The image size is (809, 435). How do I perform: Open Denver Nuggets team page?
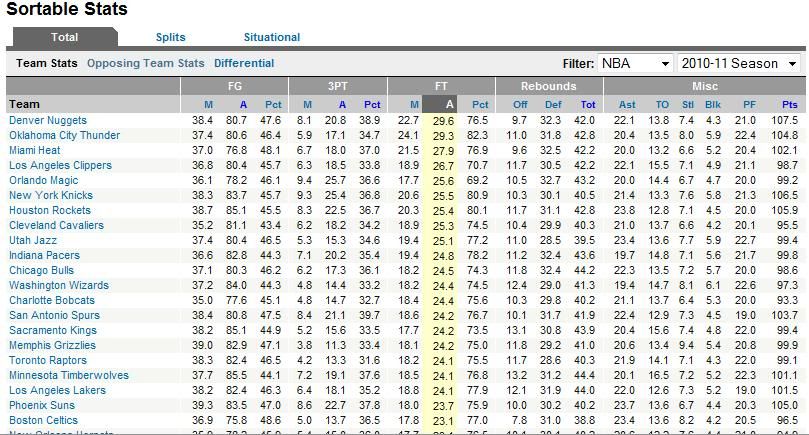pyautogui.click(x=48, y=120)
